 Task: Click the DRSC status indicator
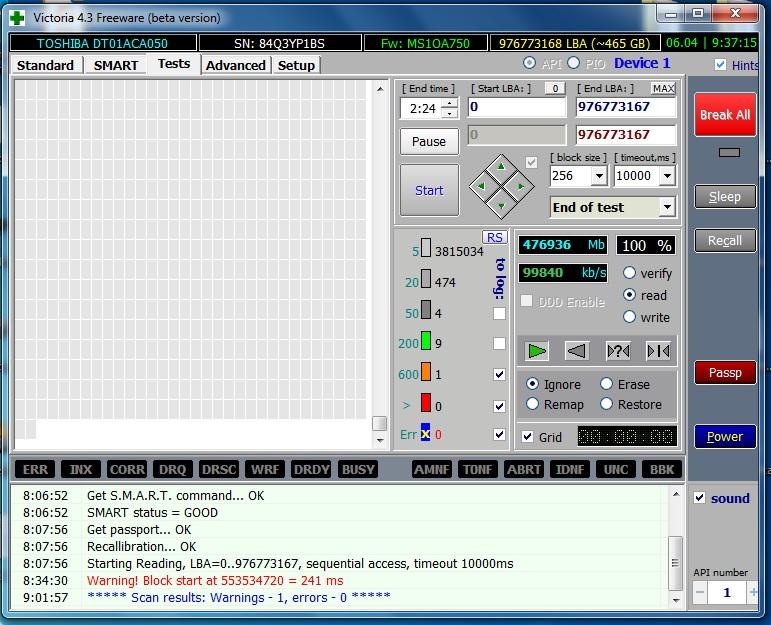219,469
